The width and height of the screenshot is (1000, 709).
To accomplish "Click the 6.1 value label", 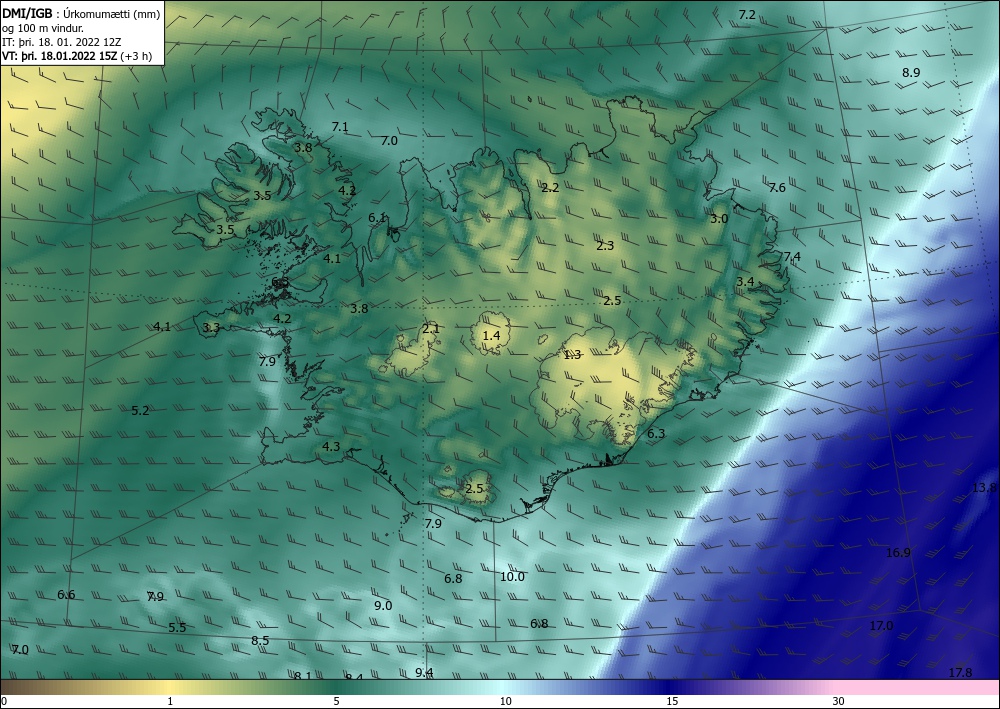I will (377, 217).
